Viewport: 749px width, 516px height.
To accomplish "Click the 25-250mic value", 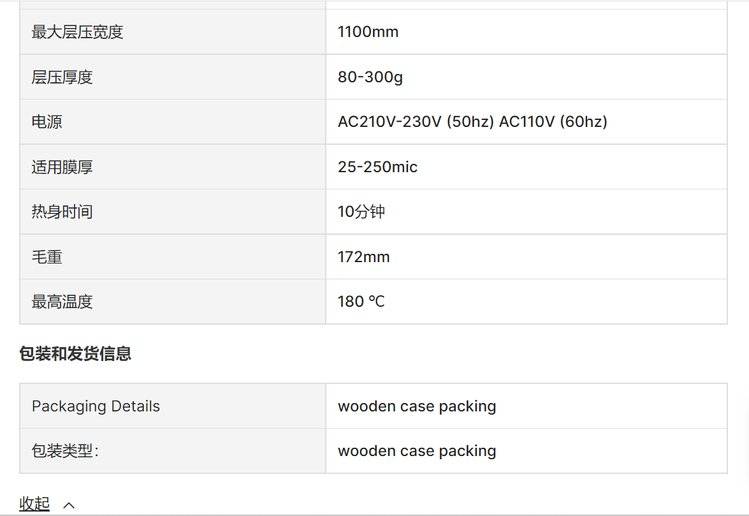I will [x=377, y=167].
